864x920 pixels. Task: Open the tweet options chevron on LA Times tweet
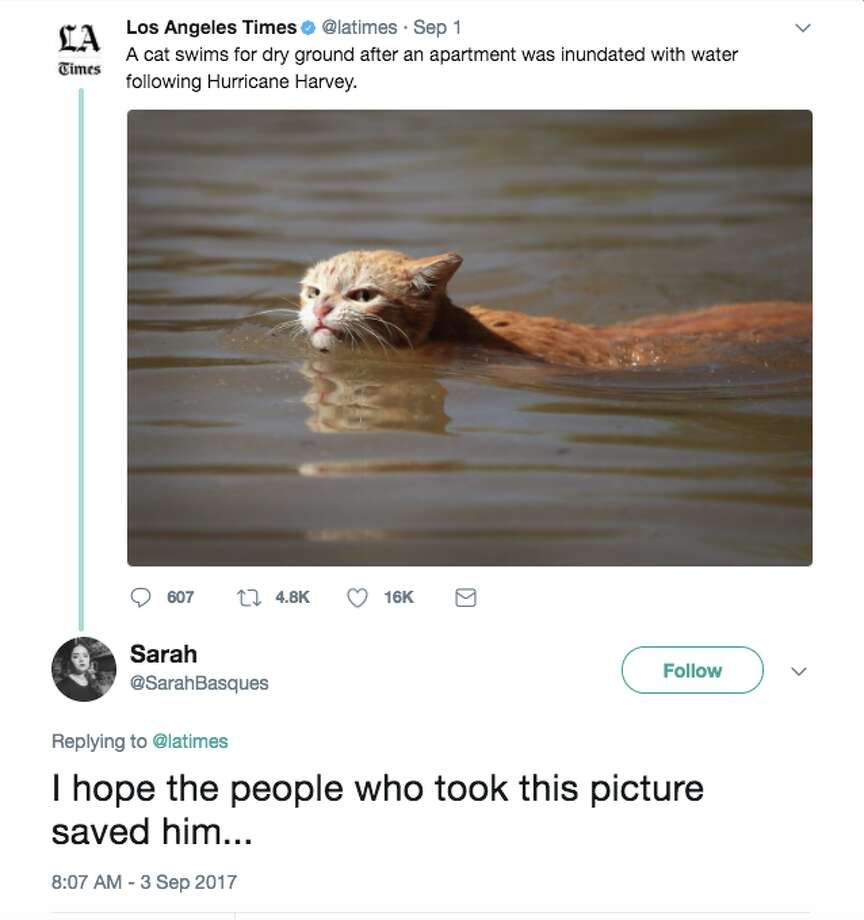(x=803, y=28)
